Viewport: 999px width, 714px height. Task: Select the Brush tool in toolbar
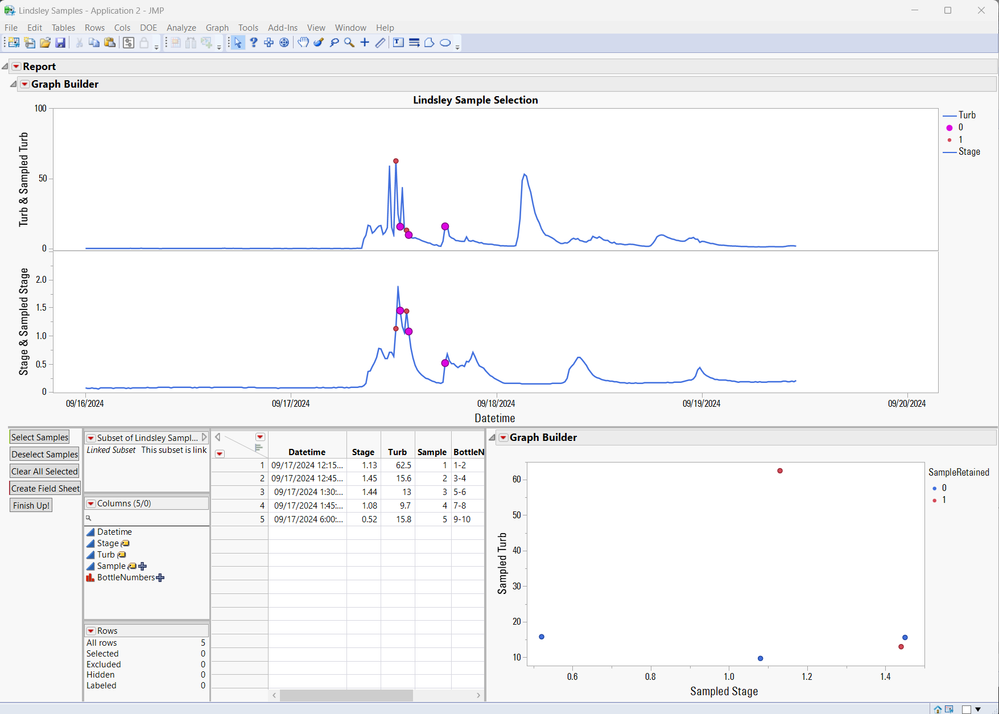tap(318, 43)
